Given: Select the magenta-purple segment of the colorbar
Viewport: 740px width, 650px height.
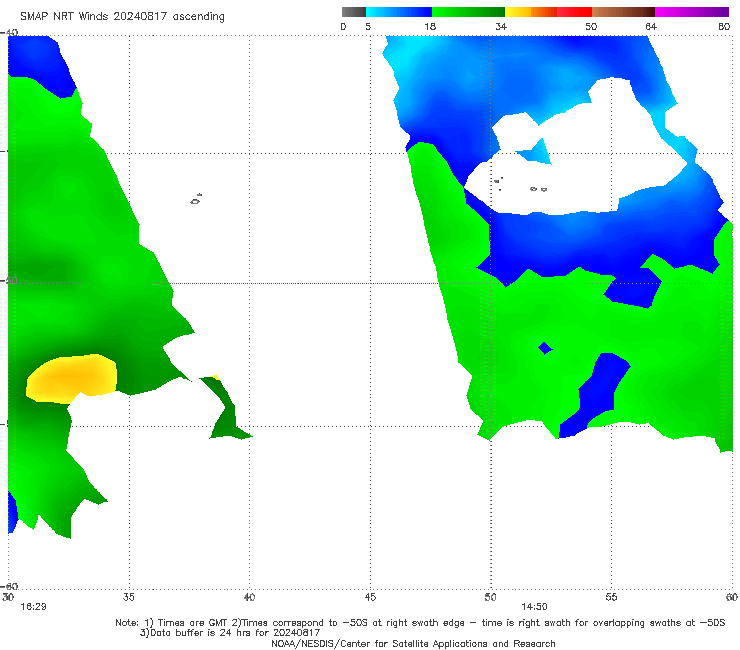Looking at the screenshot, I should pos(692,12).
